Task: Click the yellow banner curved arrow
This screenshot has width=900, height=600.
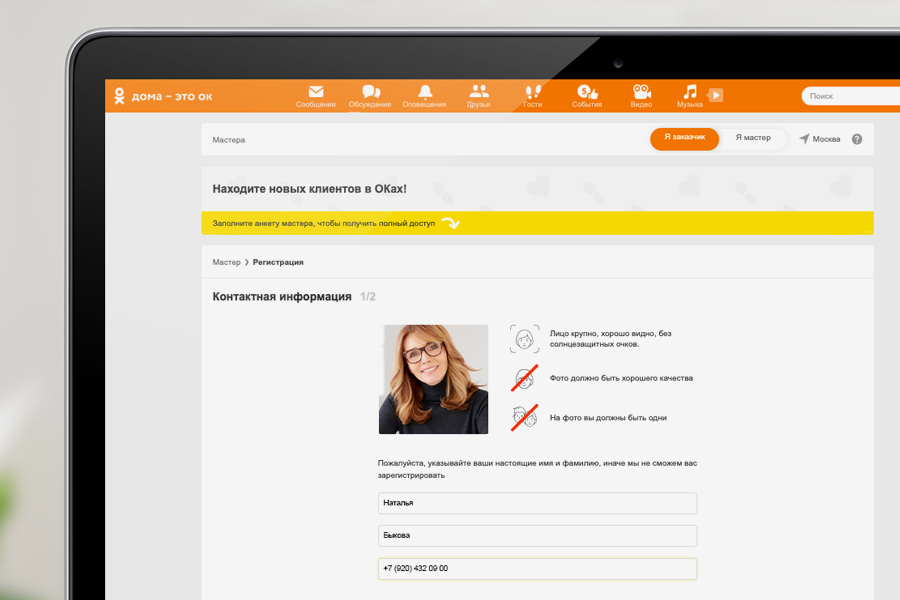Action: tap(451, 223)
